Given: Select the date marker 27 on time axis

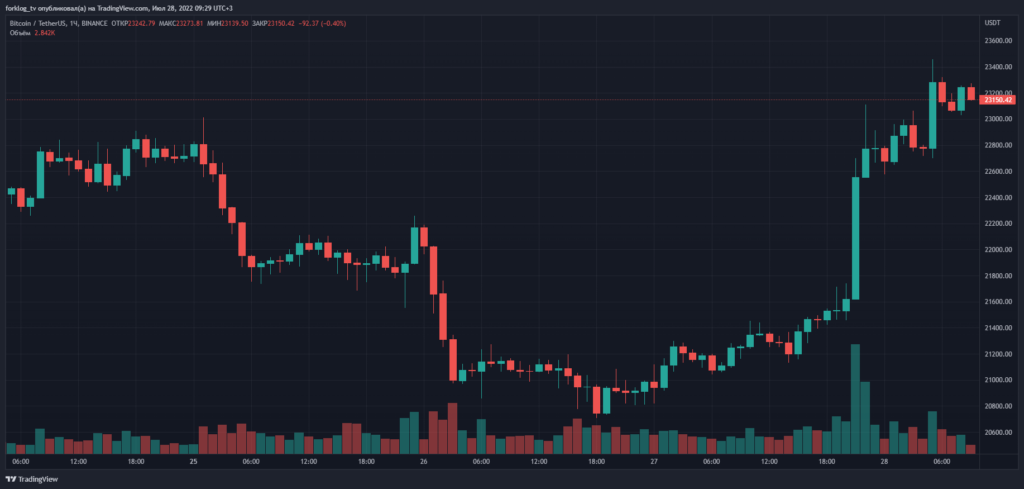Looking at the screenshot, I should pos(654,462).
